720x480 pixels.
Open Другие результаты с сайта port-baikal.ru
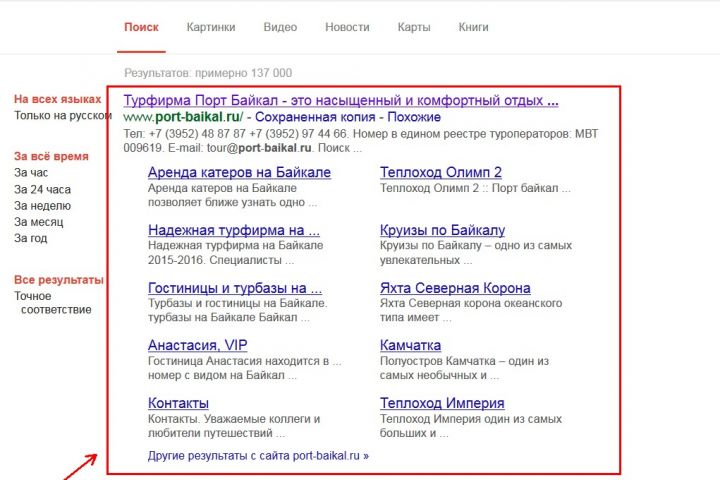(x=258, y=456)
